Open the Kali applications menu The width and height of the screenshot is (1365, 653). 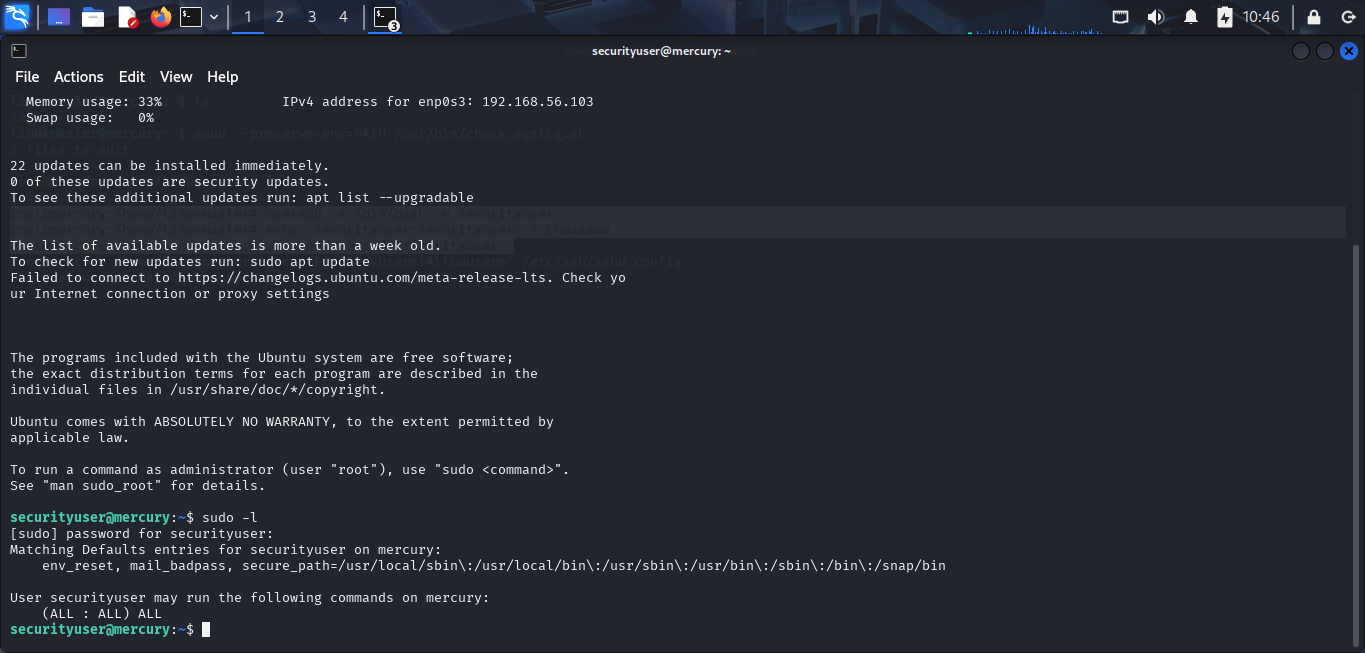17,17
